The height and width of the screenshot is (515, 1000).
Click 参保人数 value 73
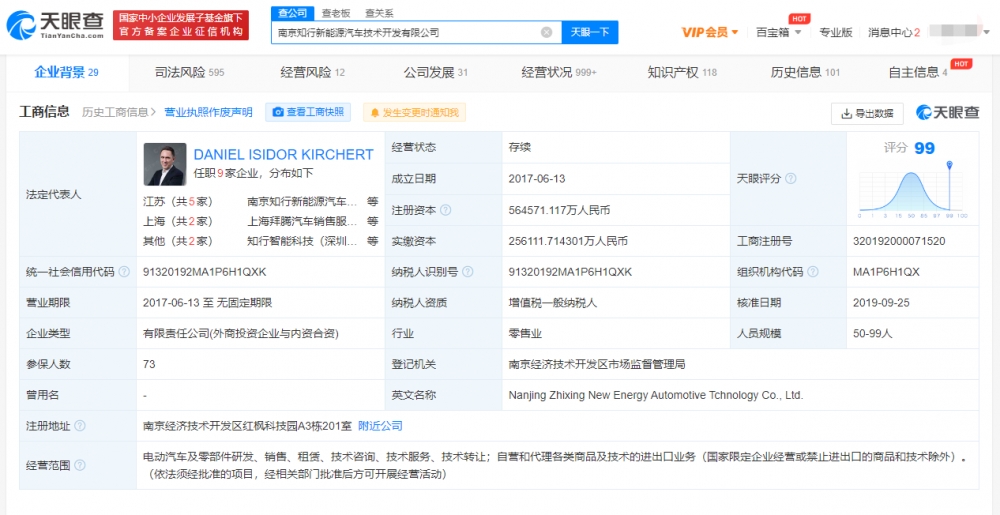(x=150, y=365)
